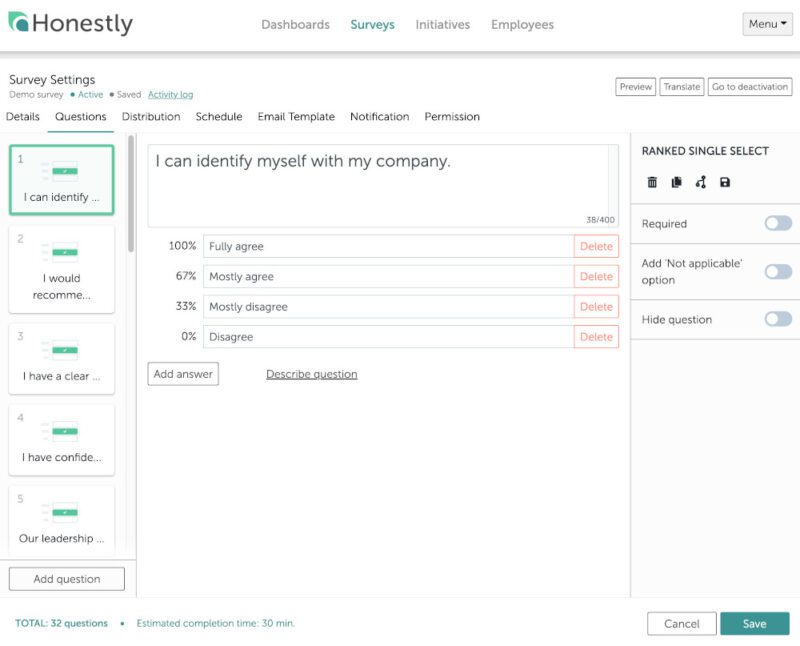Delete the question using the trash icon
Screen dimensions: 800x646
point(651,182)
